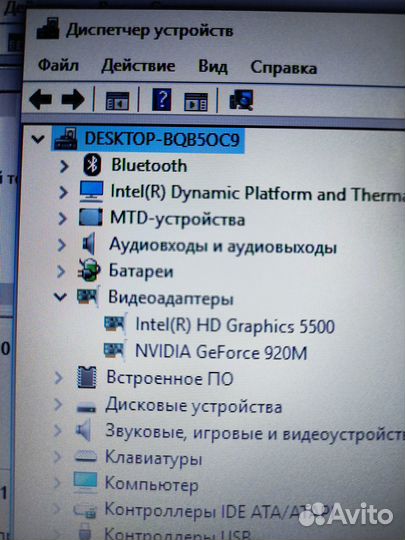Click the monitor icon beside Компьютер

click(85, 483)
